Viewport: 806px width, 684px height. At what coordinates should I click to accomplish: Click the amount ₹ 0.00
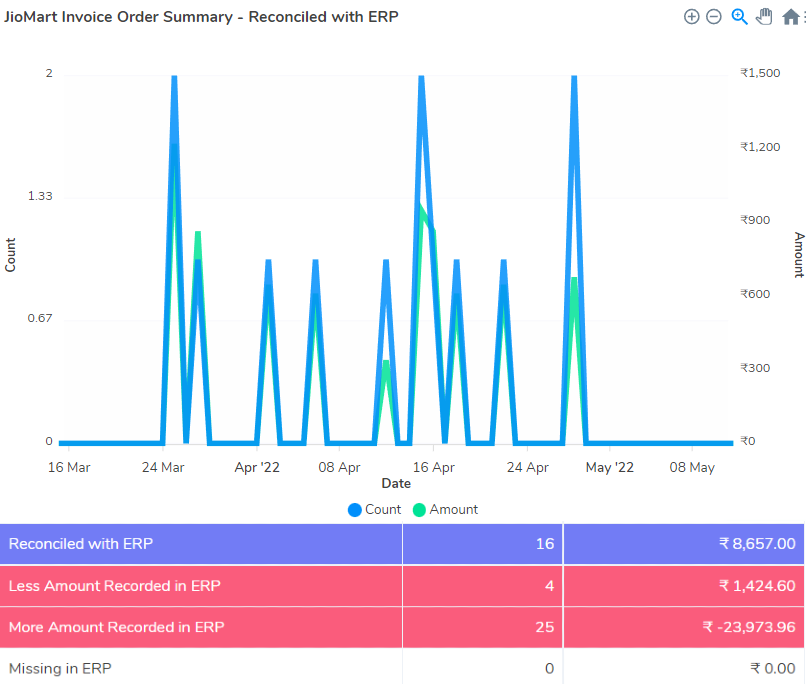773,668
